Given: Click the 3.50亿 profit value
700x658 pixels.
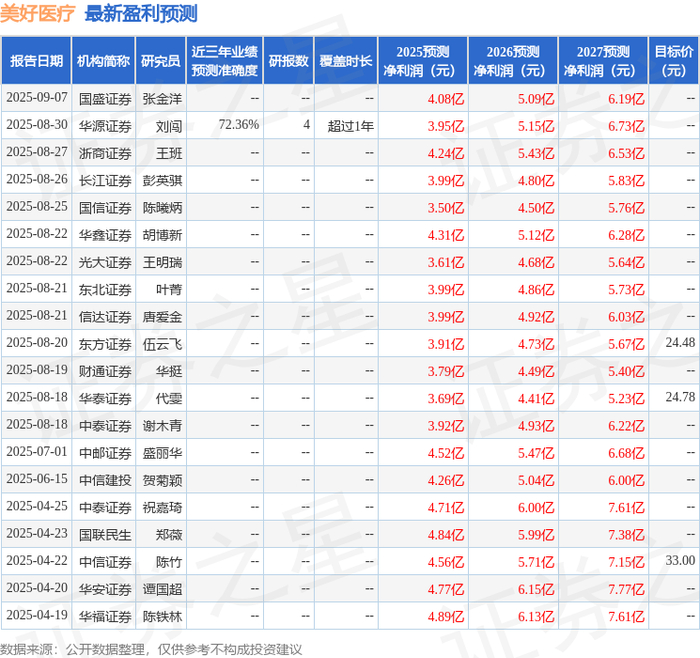Looking at the screenshot, I should 446,208.
